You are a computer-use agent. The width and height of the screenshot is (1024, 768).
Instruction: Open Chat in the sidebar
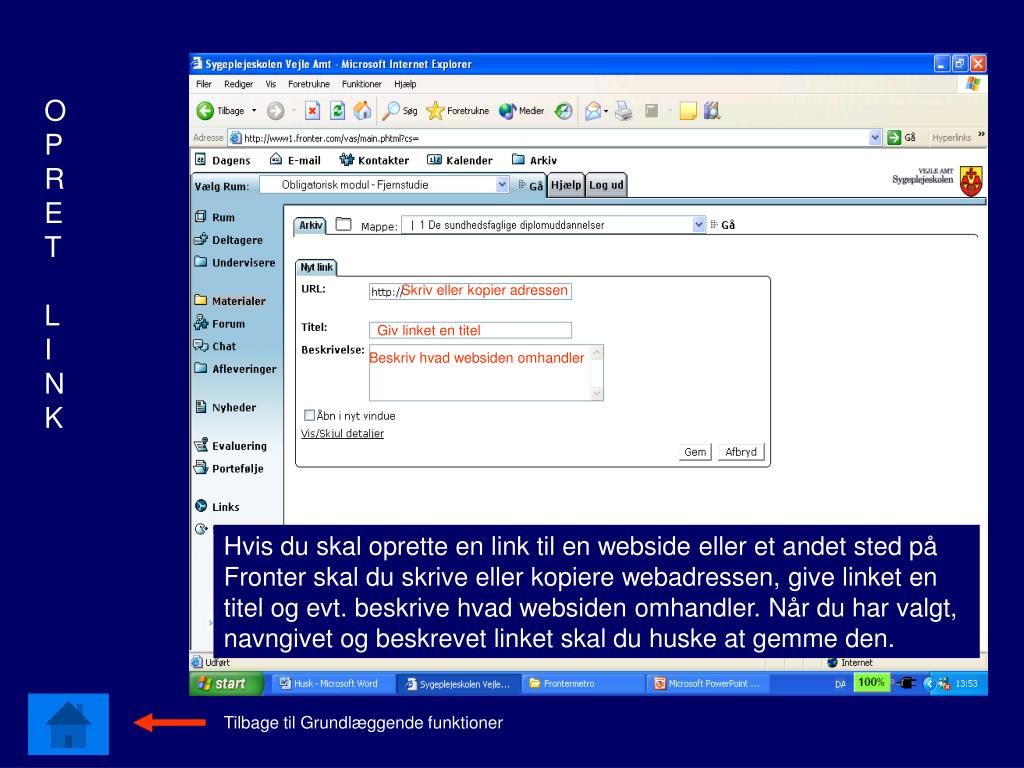tap(215, 346)
